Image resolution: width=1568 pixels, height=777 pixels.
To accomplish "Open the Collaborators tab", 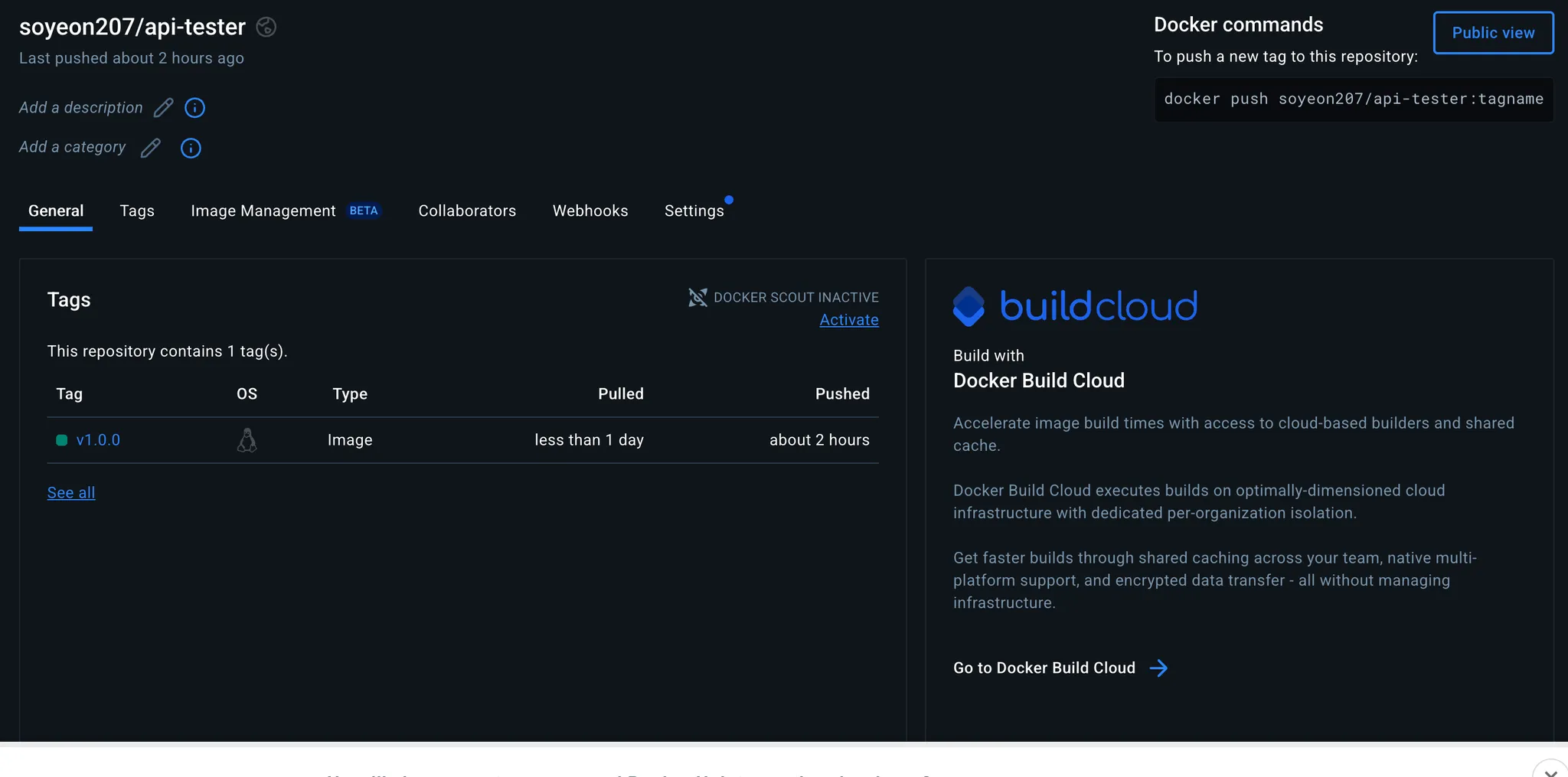I will (467, 211).
